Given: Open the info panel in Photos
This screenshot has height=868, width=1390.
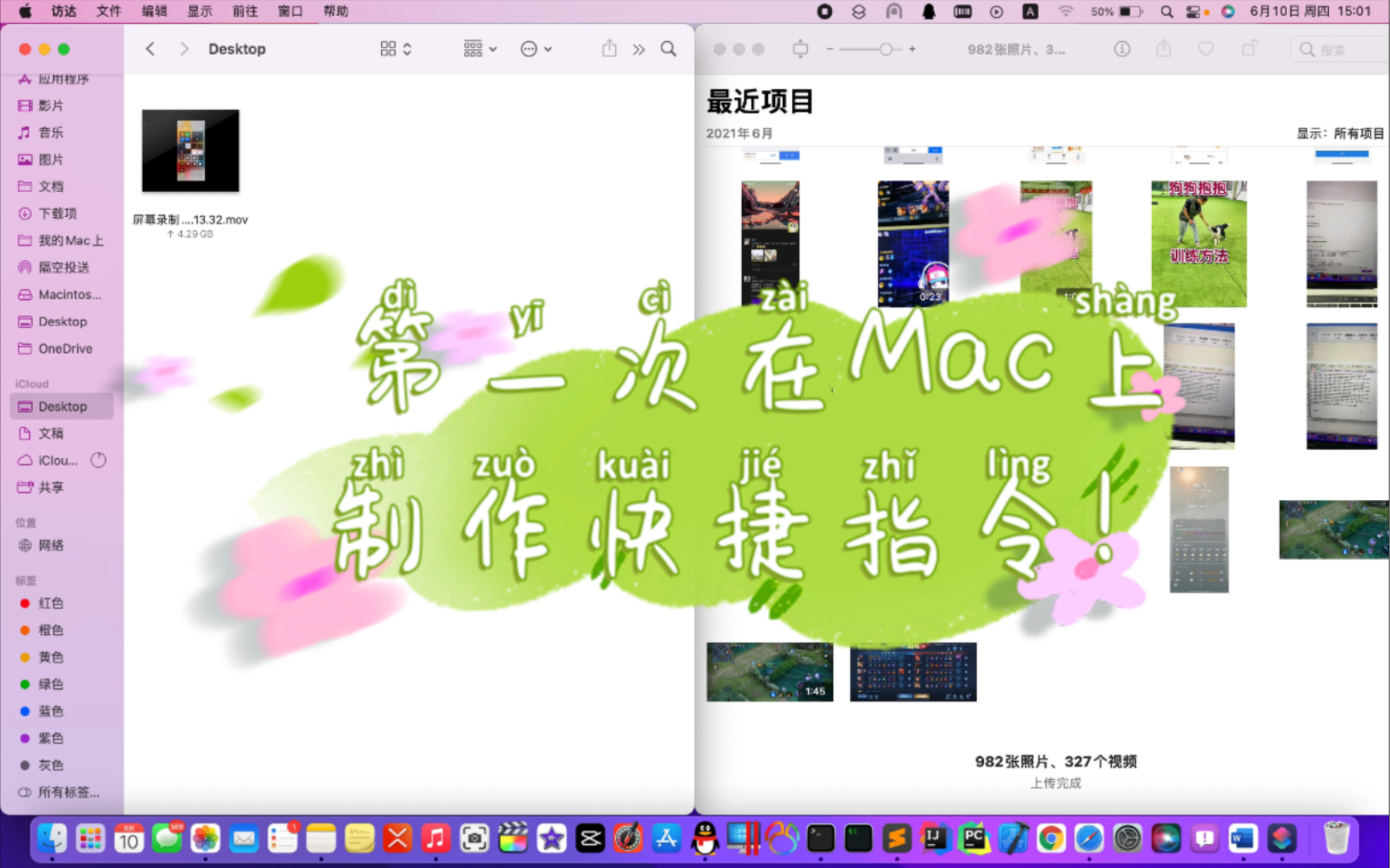Looking at the screenshot, I should pyautogui.click(x=1122, y=48).
